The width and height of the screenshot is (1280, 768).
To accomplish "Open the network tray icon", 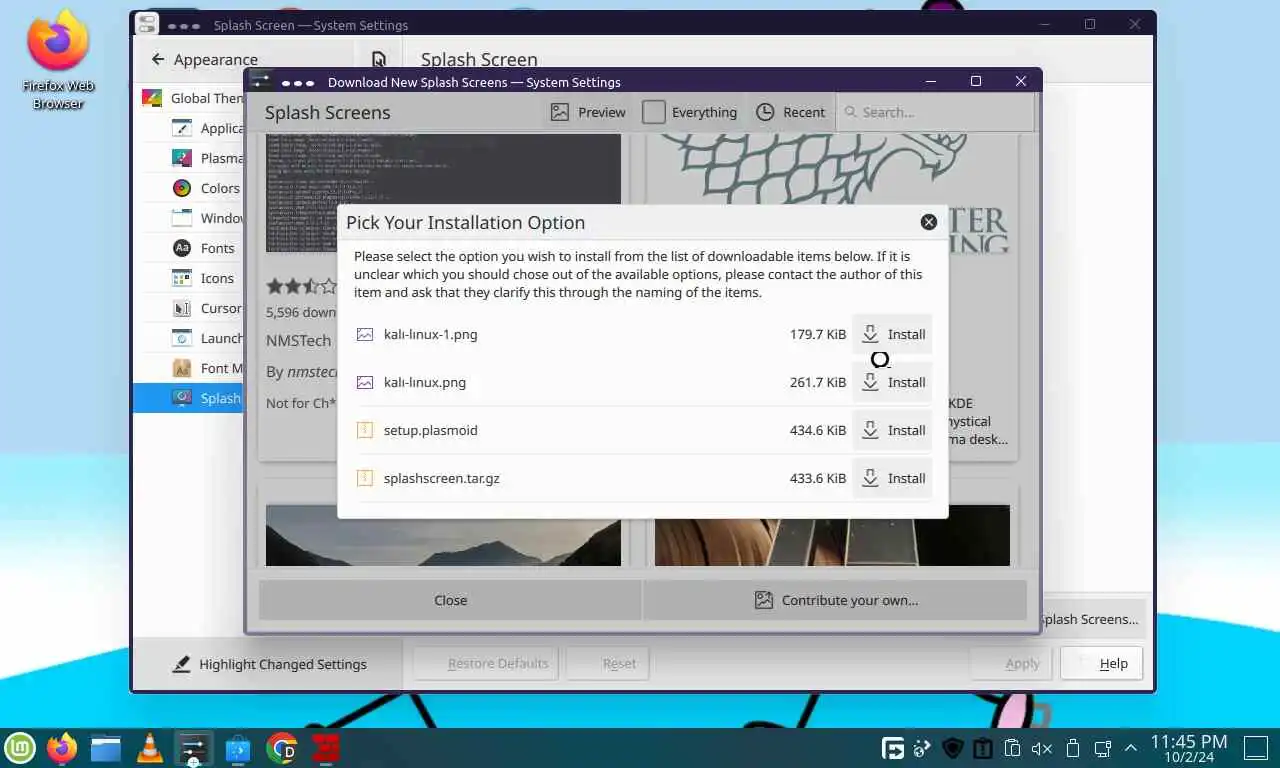I will point(1102,748).
